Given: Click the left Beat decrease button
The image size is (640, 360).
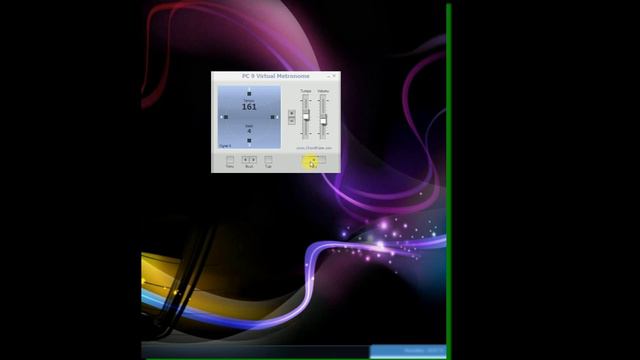Looking at the screenshot, I should coord(245,160).
